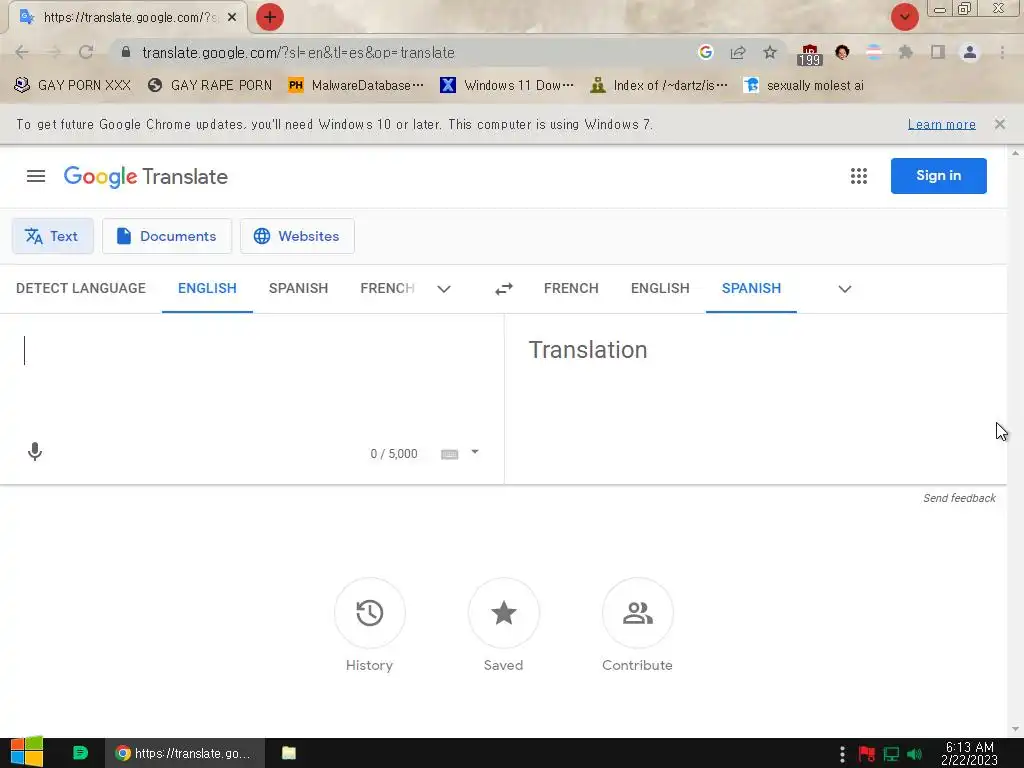Go back with the browser back arrow
The height and width of the screenshot is (768, 1024).
[22, 52]
